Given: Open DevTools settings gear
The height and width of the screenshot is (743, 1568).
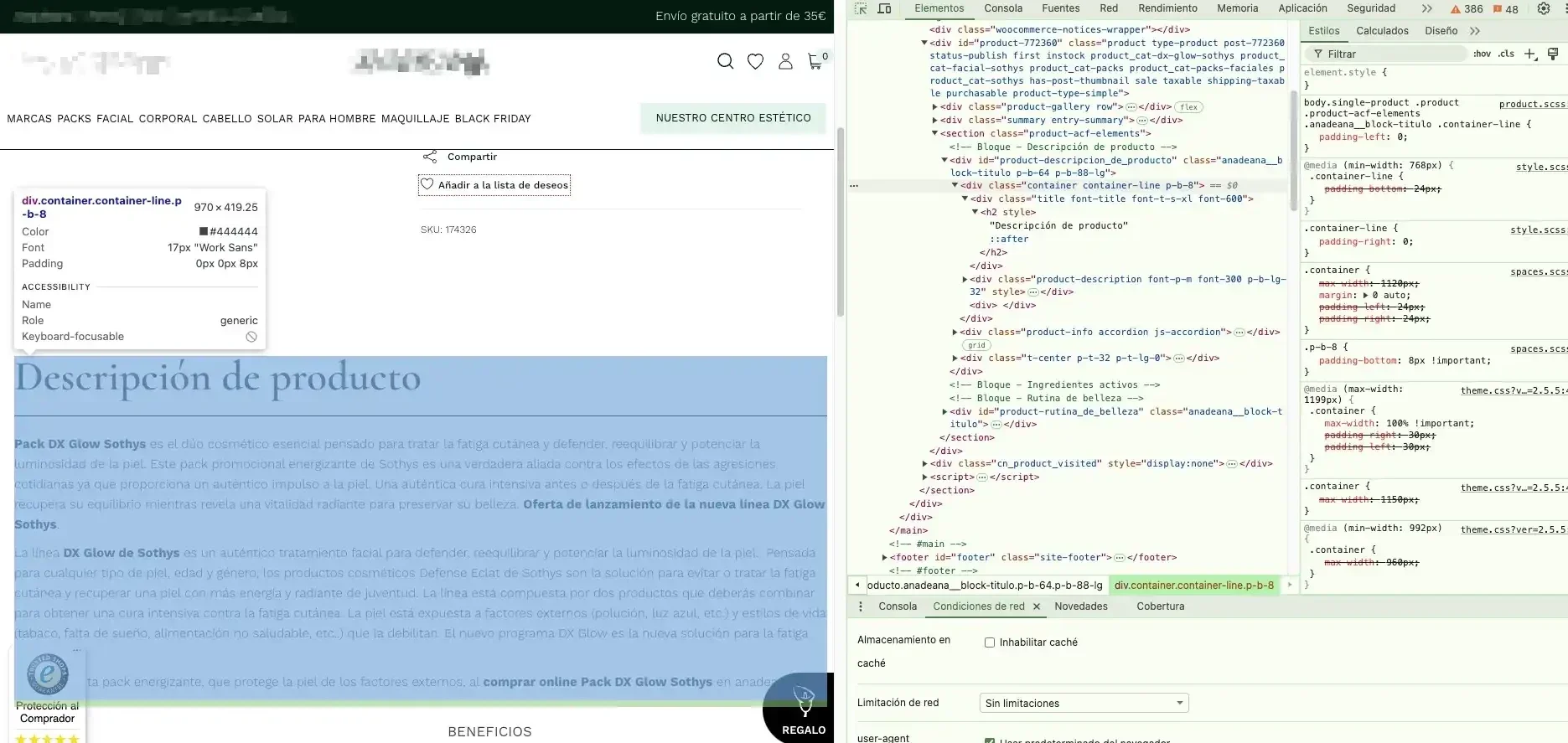Looking at the screenshot, I should [x=1544, y=8].
